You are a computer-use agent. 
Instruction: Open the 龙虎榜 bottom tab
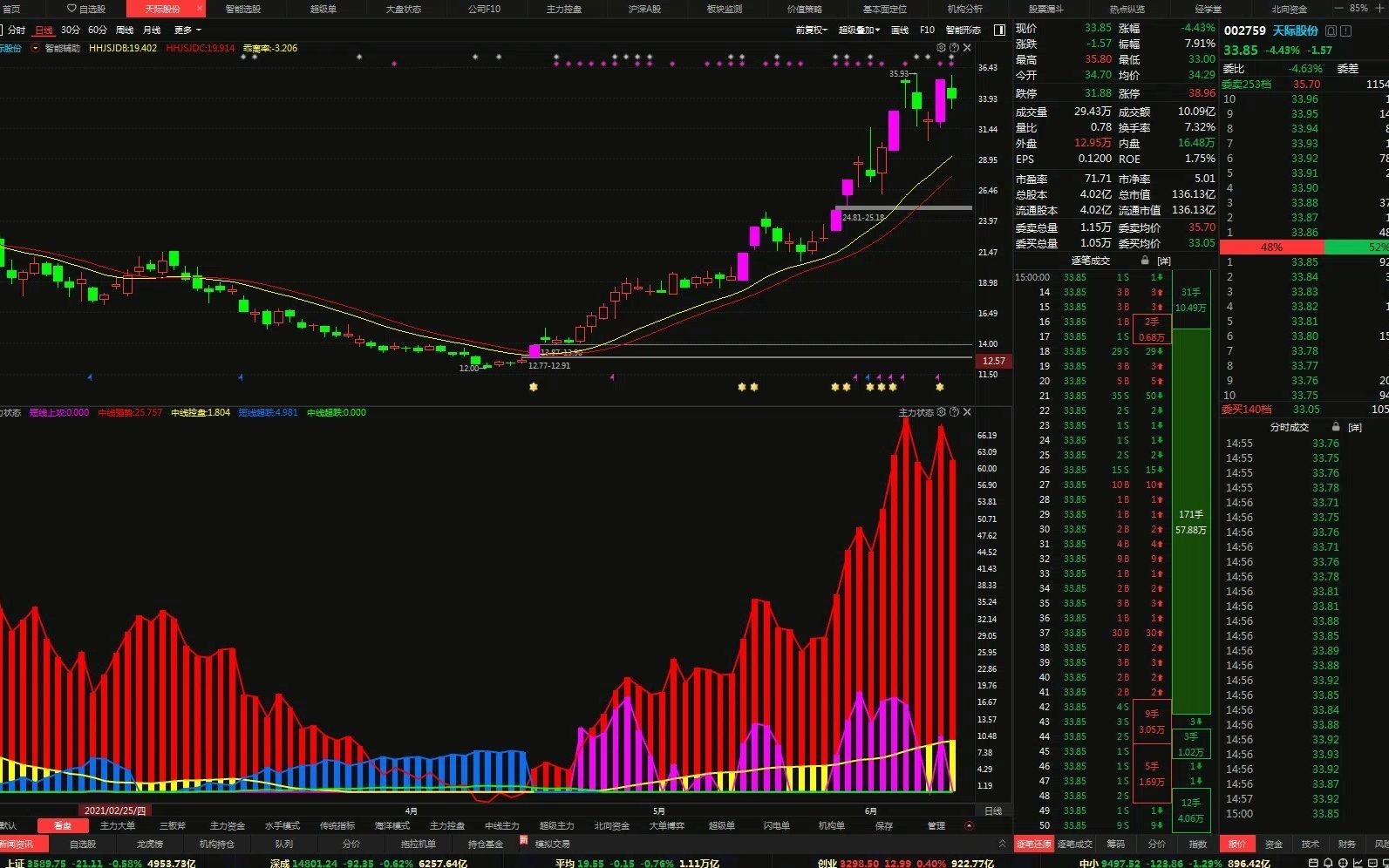click(149, 844)
